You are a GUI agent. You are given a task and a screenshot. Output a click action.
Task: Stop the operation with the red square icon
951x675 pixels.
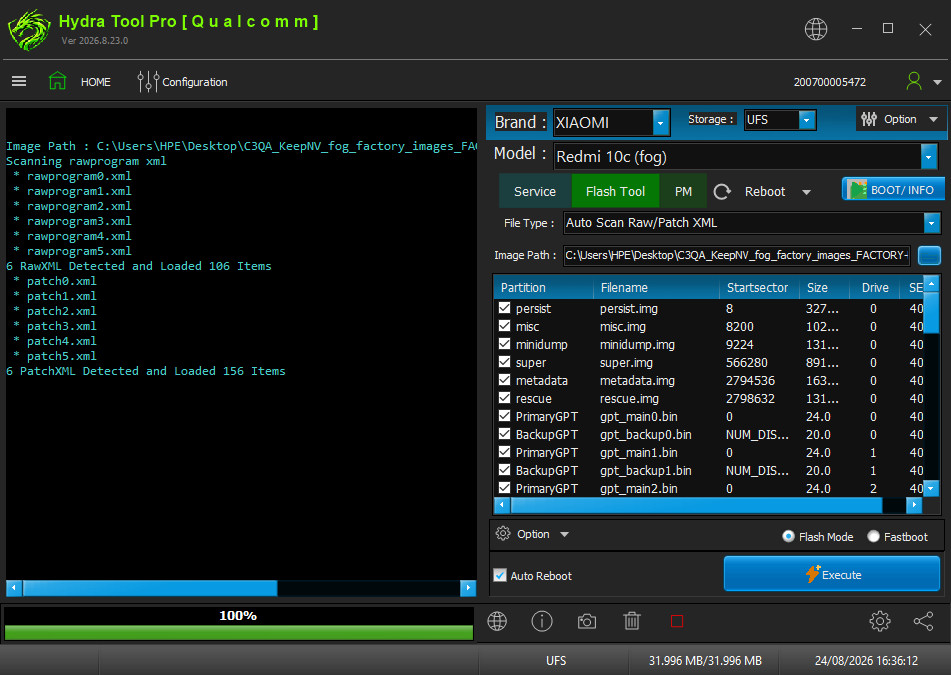tap(677, 621)
